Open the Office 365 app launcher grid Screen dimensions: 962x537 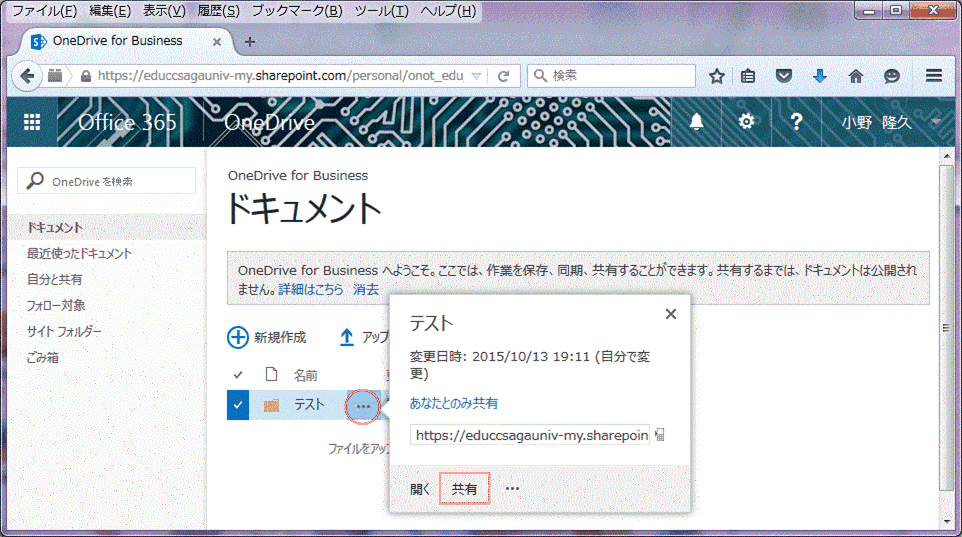[x=32, y=122]
